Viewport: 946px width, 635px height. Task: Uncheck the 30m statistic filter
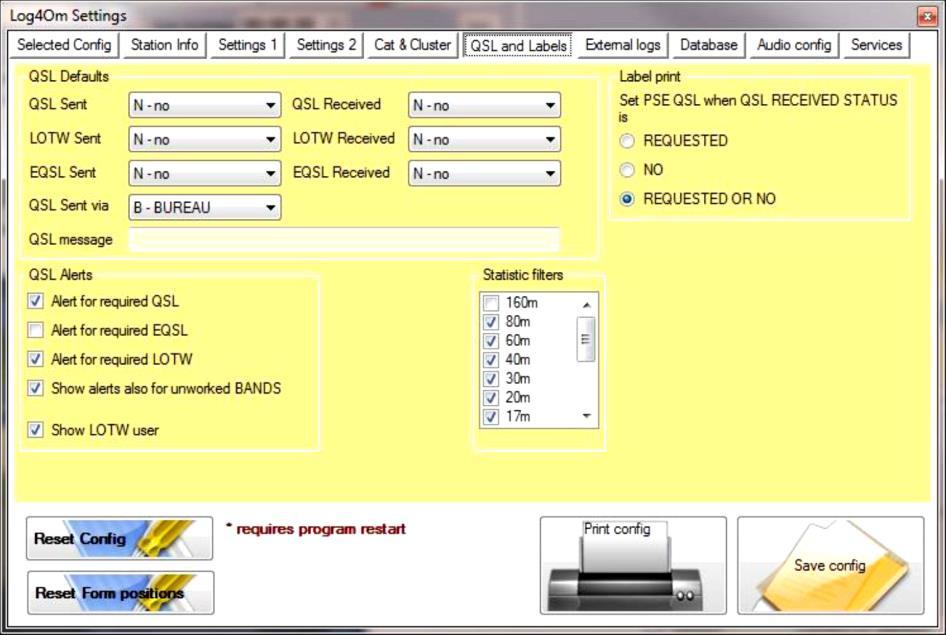[x=491, y=379]
